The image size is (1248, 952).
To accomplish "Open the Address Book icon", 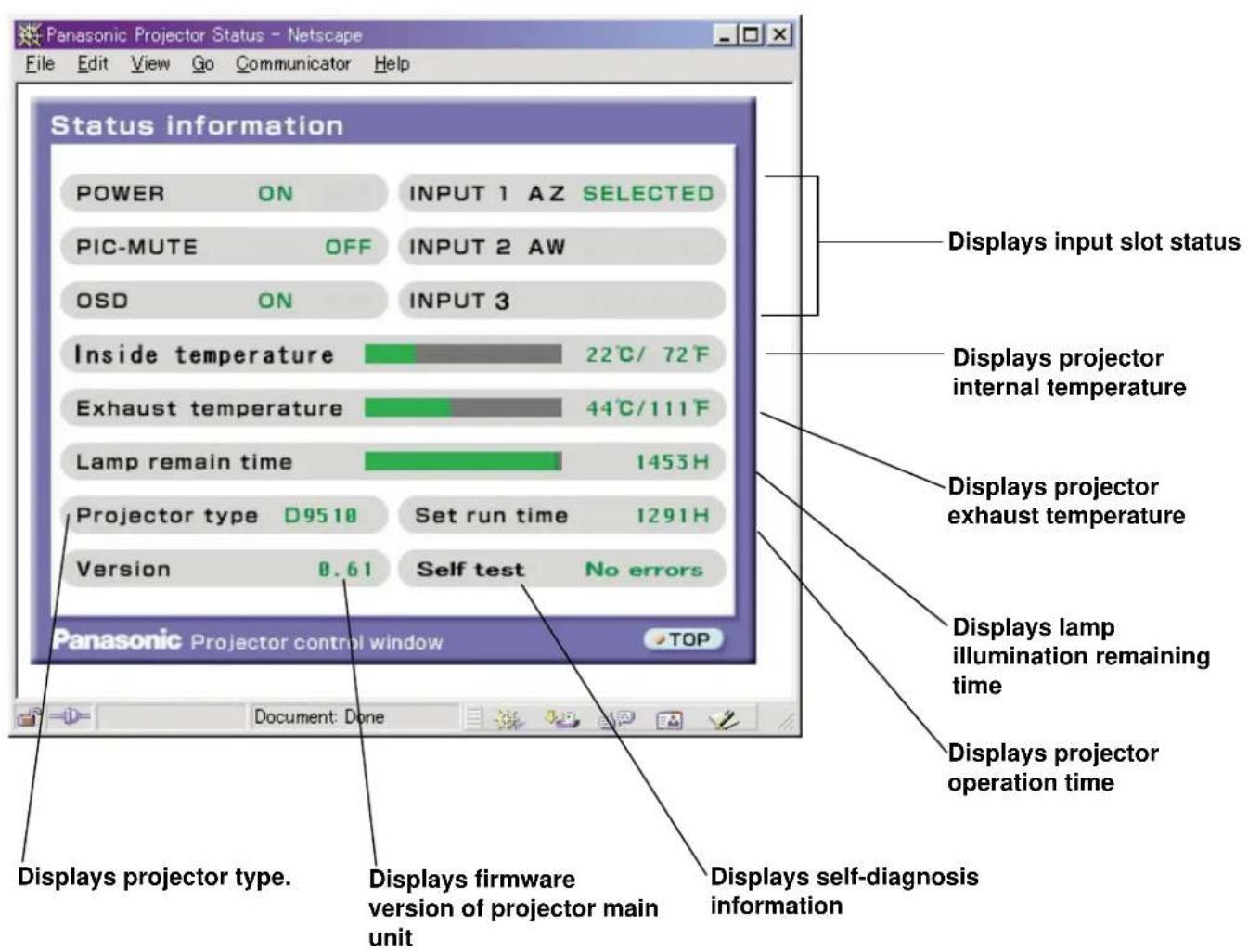I will [x=670, y=718].
